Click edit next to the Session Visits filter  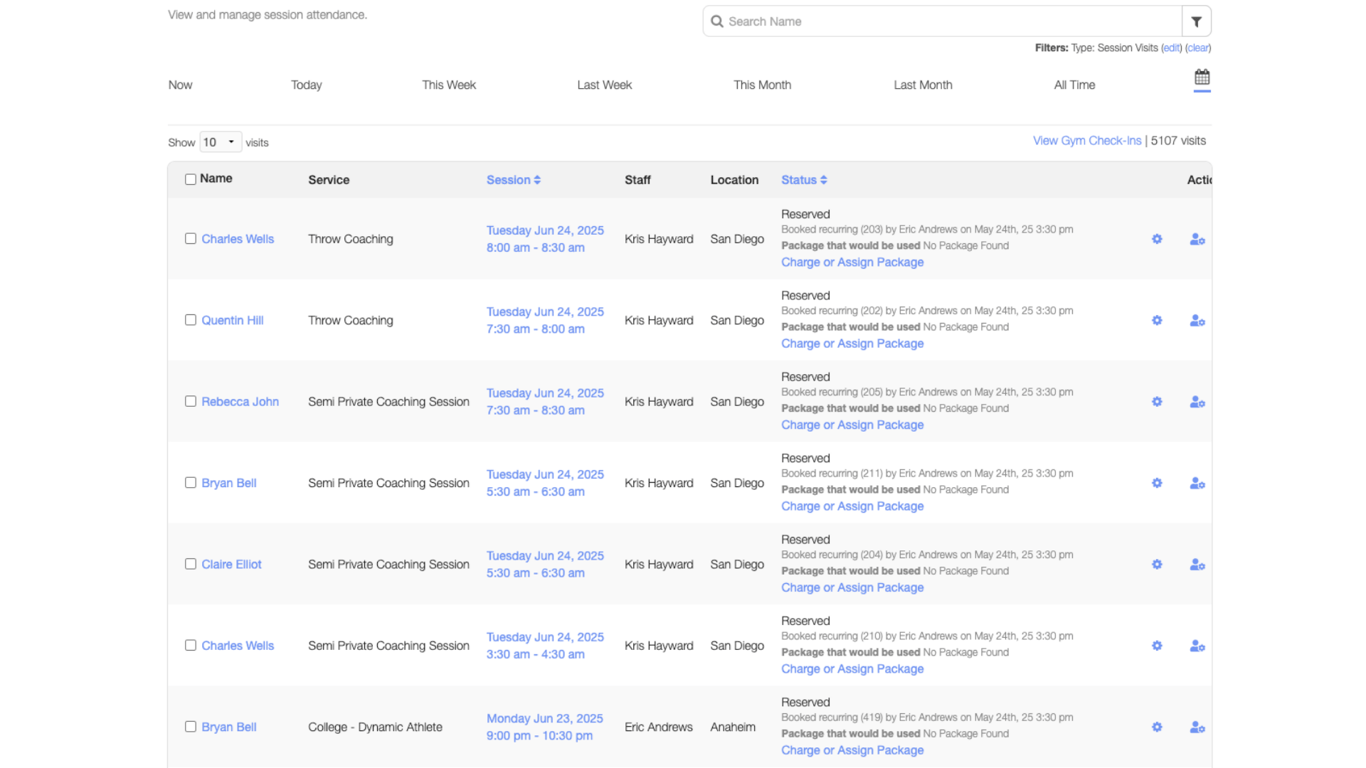[x=1171, y=47]
